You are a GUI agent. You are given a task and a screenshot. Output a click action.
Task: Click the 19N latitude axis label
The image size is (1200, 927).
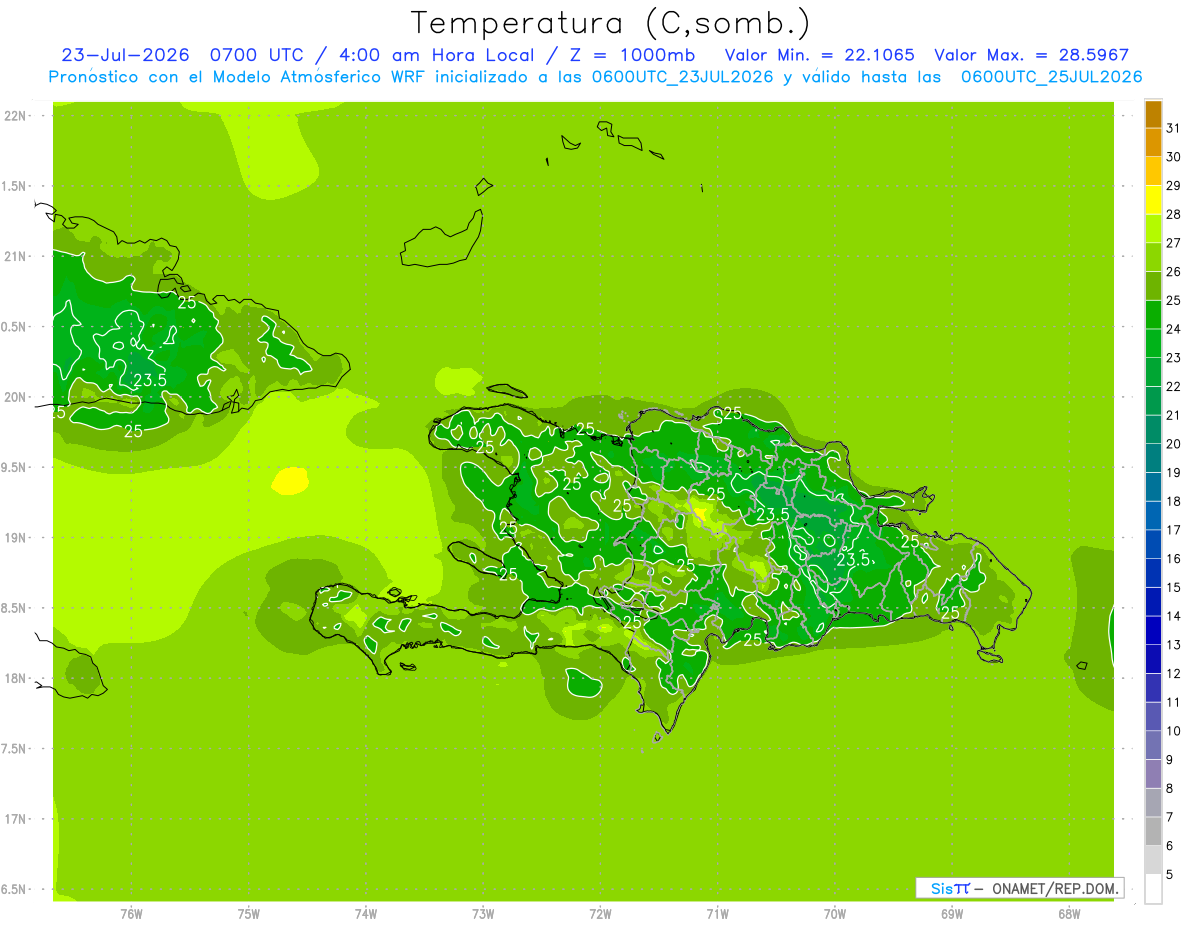14,537
